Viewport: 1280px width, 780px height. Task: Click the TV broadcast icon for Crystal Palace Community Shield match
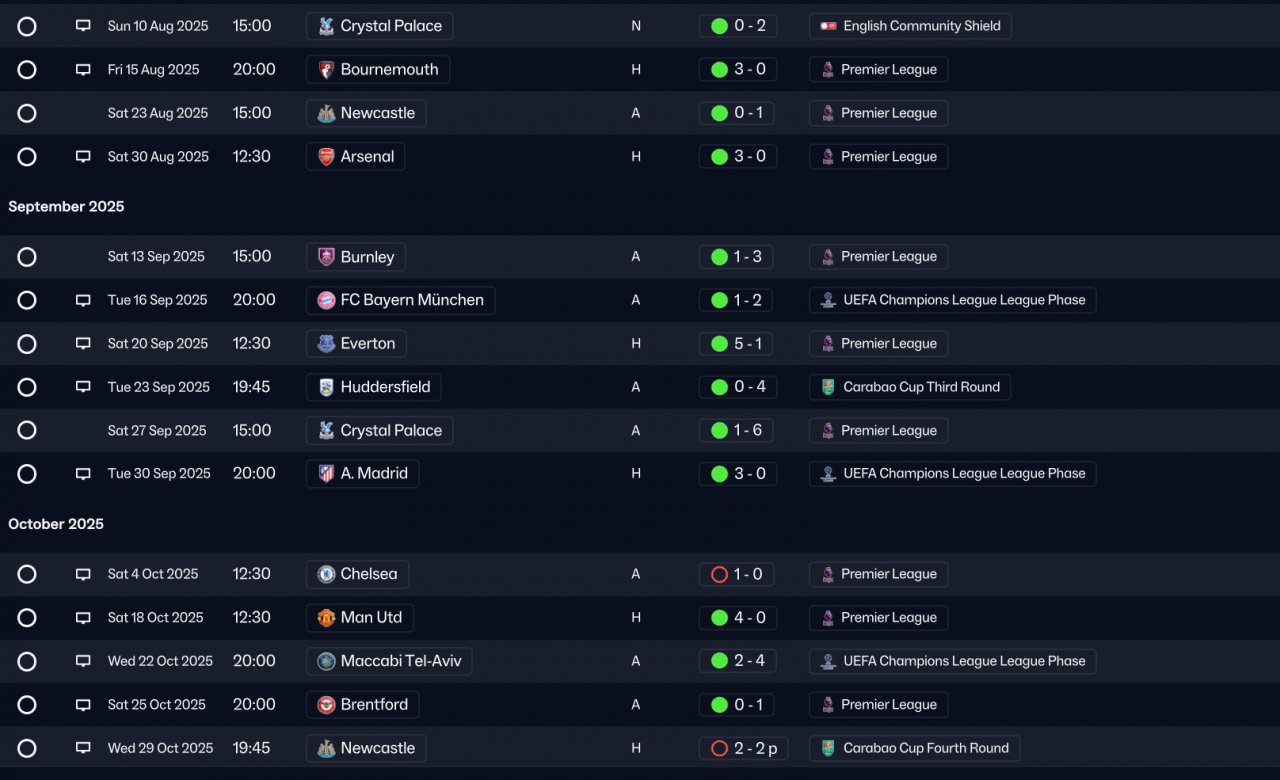coord(83,26)
